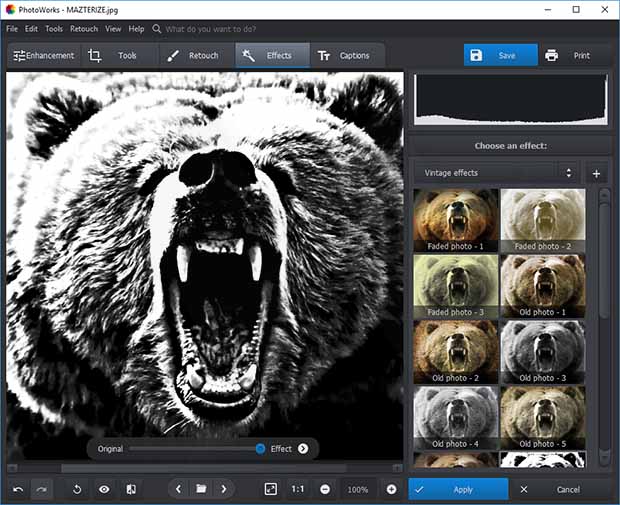The height and width of the screenshot is (505, 620).
Task: Click the zoom in plus icon
Action: tap(391, 490)
